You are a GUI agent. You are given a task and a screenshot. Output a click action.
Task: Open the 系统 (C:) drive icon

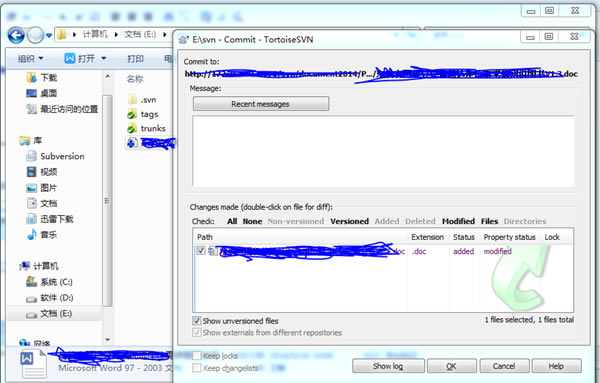(31, 282)
